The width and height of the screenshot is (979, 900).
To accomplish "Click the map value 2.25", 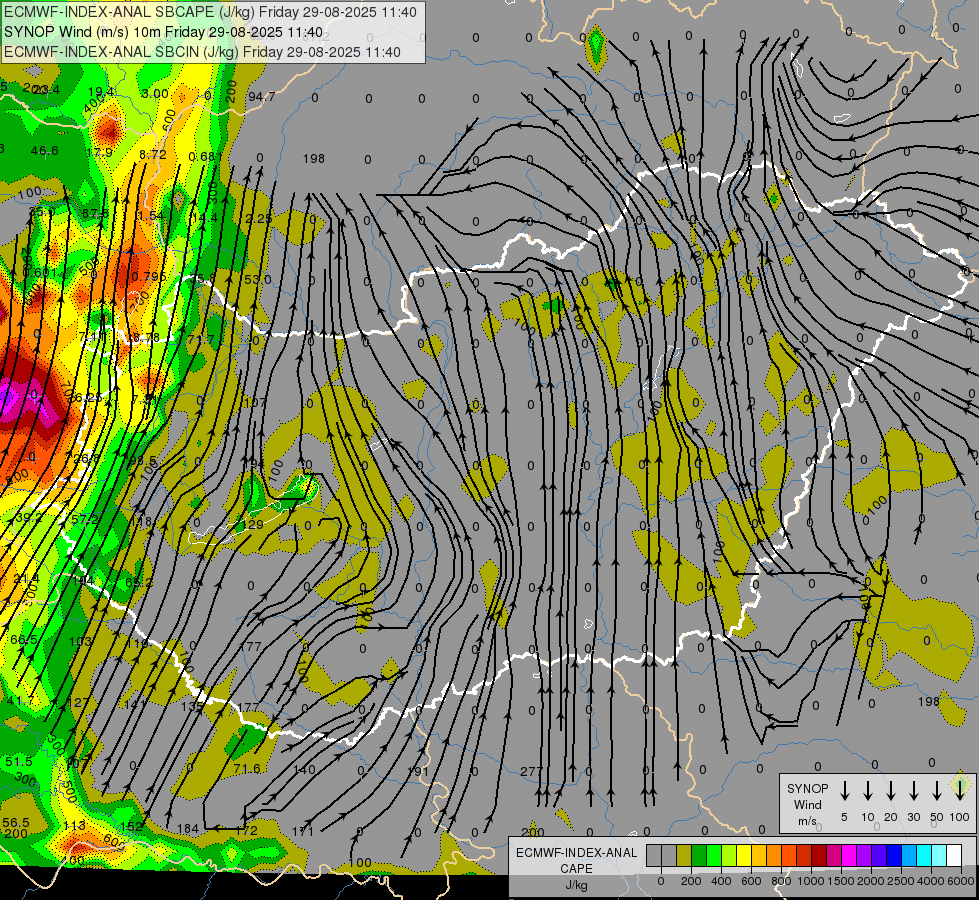I will 258,218.
